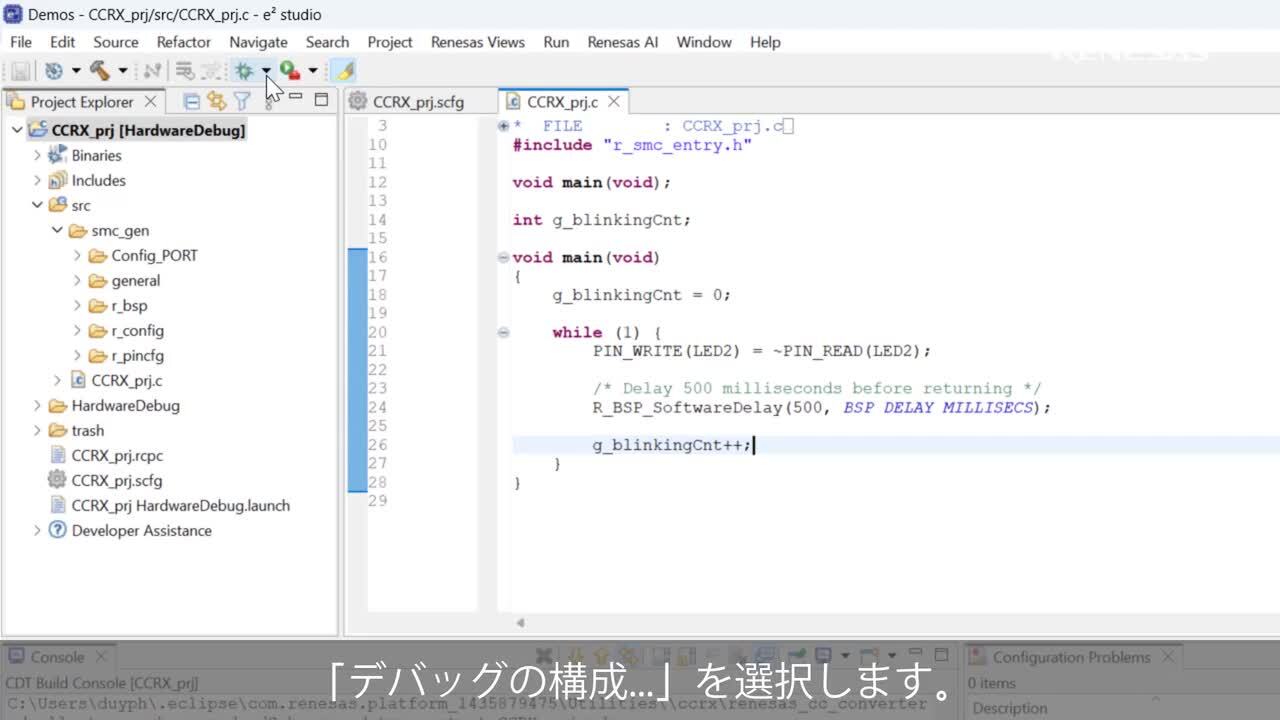Screen dimensions: 1280x720
Task: Select the Console view tab
Action: [x=59, y=657]
